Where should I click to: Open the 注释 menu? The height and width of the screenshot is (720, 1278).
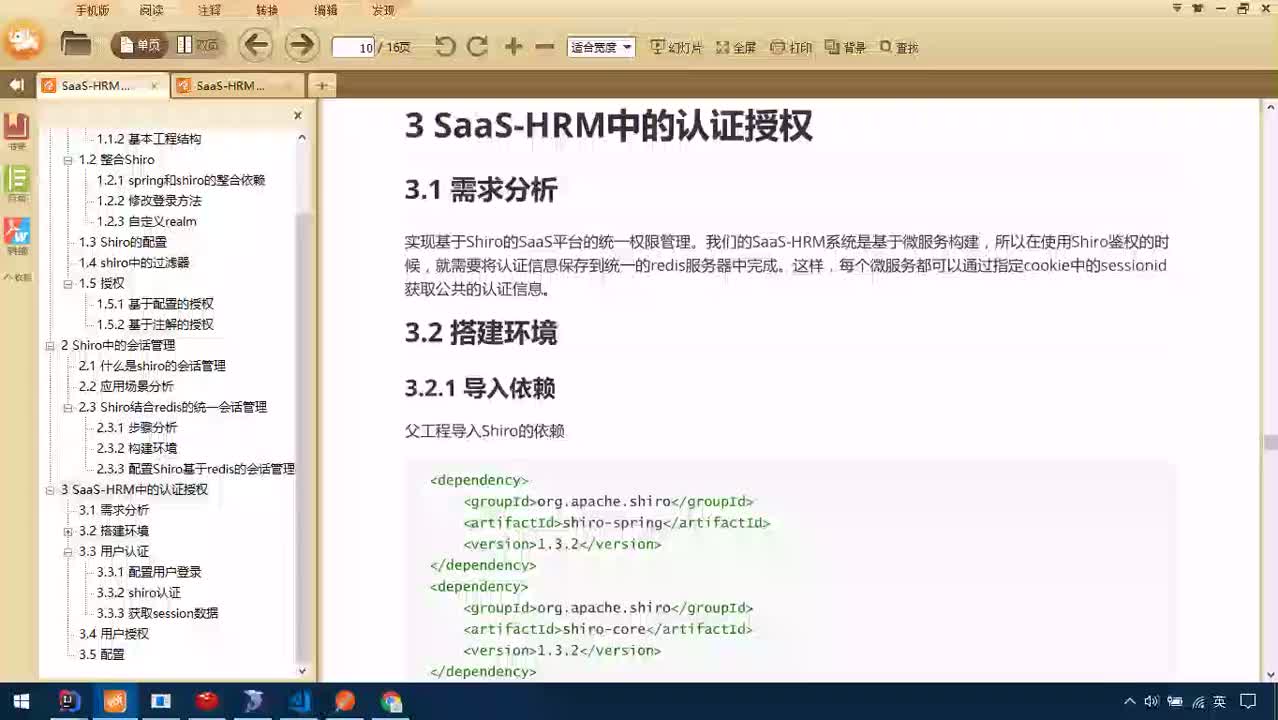pyautogui.click(x=209, y=10)
